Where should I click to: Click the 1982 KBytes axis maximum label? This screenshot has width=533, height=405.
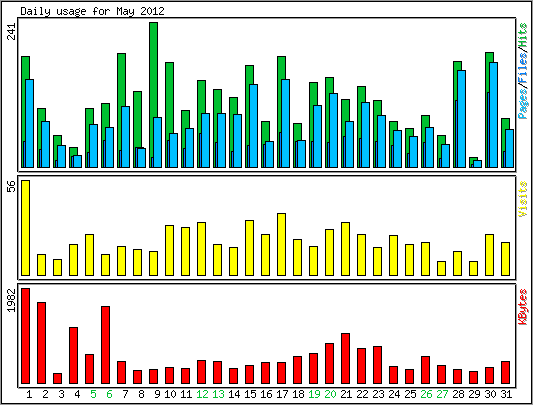tap(12, 300)
